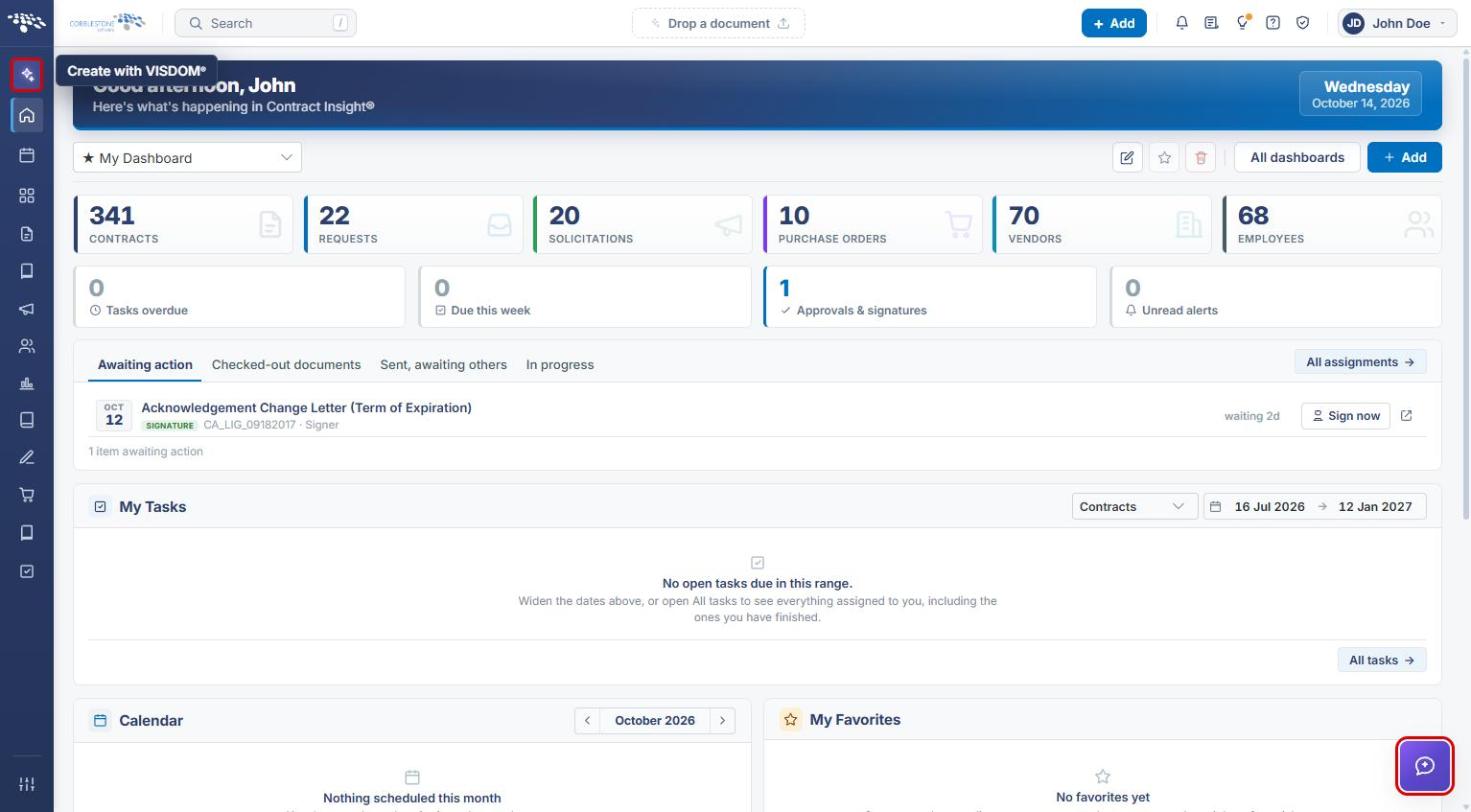Set the My Tasks start date 16 Jul 2026

coord(1269,507)
